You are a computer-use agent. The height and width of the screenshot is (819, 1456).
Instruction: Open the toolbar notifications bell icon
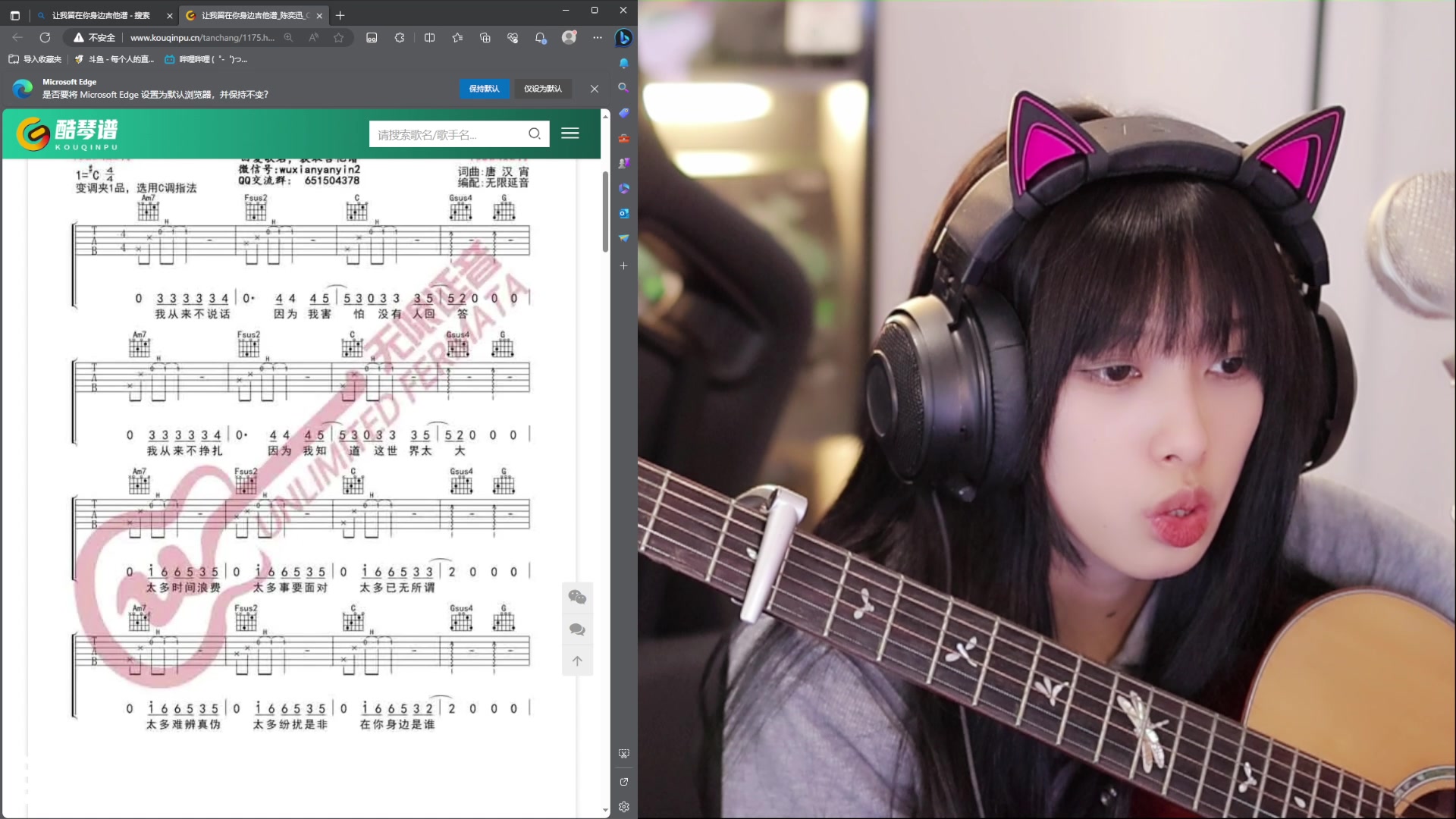click(541, 37)
